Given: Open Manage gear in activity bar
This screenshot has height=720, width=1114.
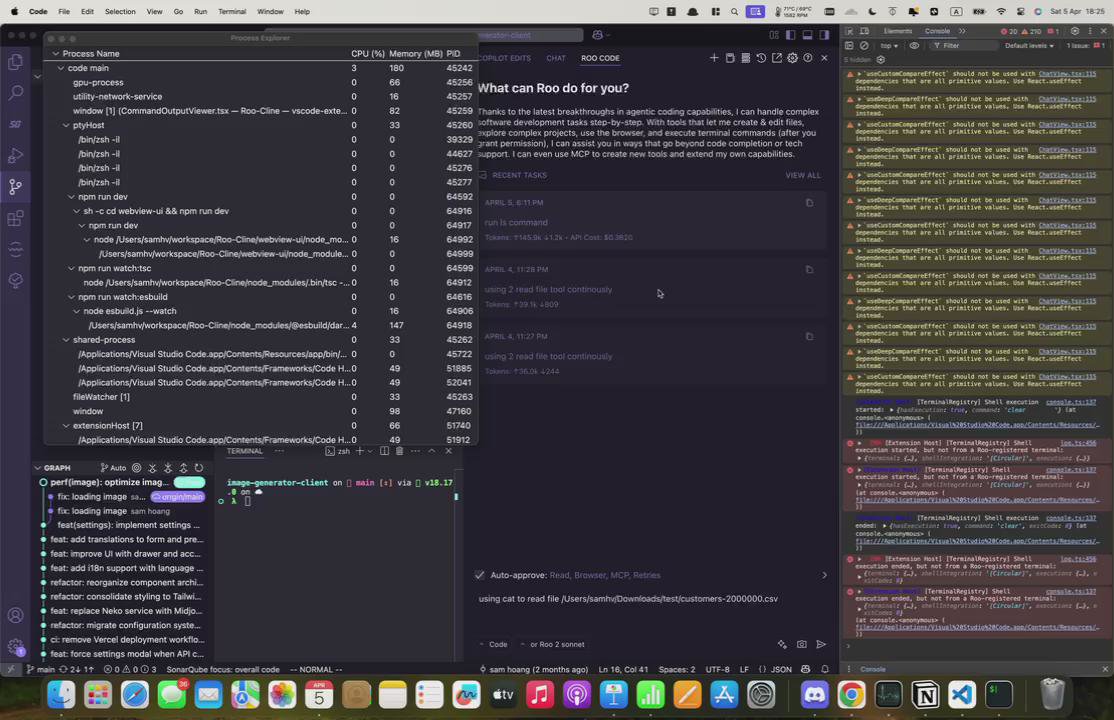Looking at the screenshot, I should pyautogui.click(x=16, y=647).
